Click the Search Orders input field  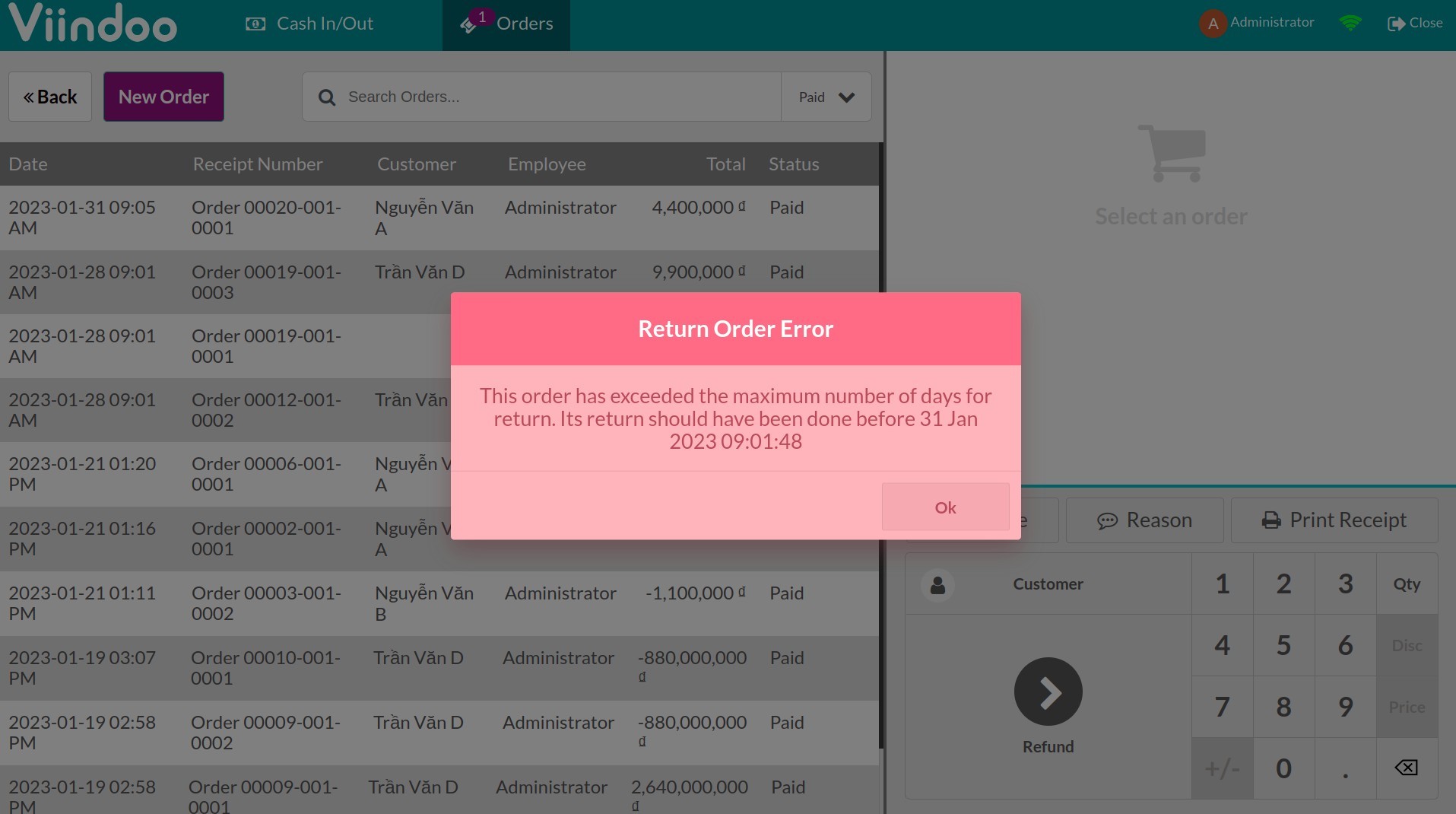tap(559, 97)
